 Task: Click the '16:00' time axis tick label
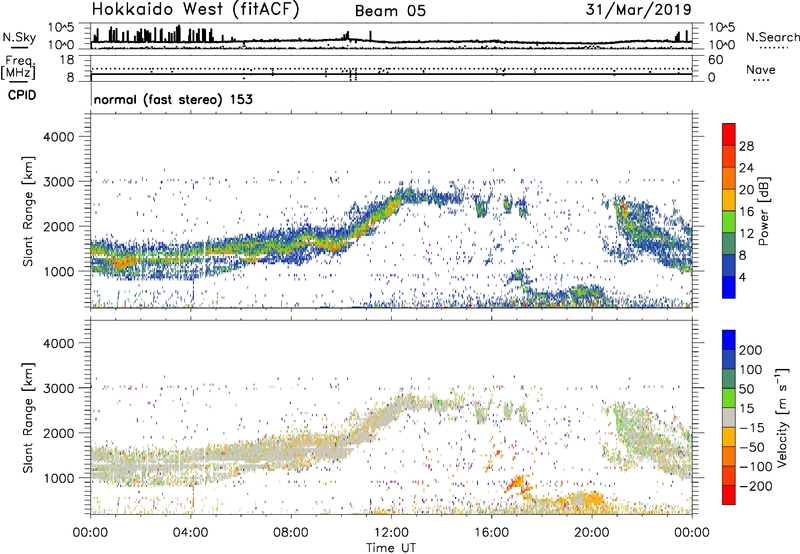491,533
